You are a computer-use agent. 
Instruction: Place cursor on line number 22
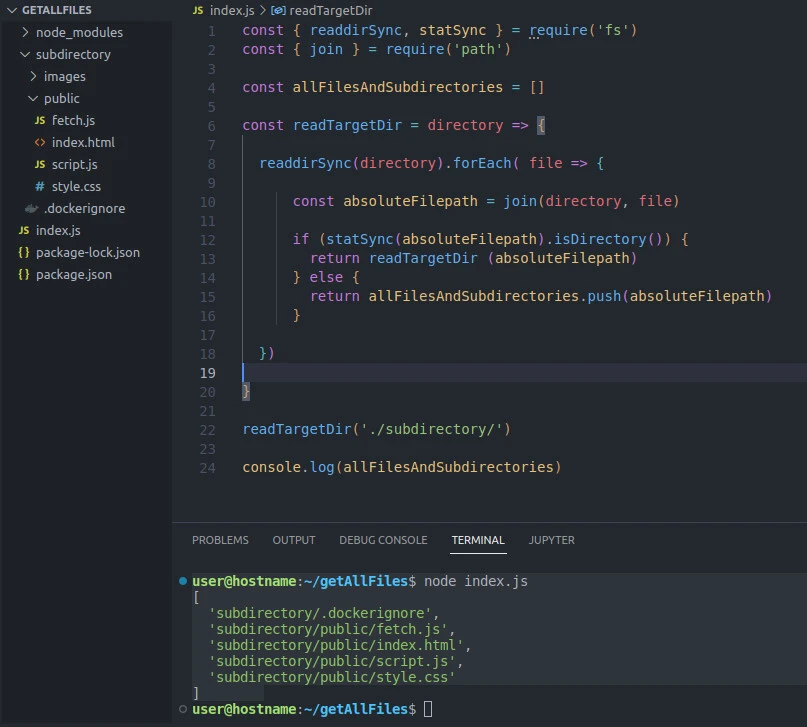pyautogui.click(x=207, y=430)
